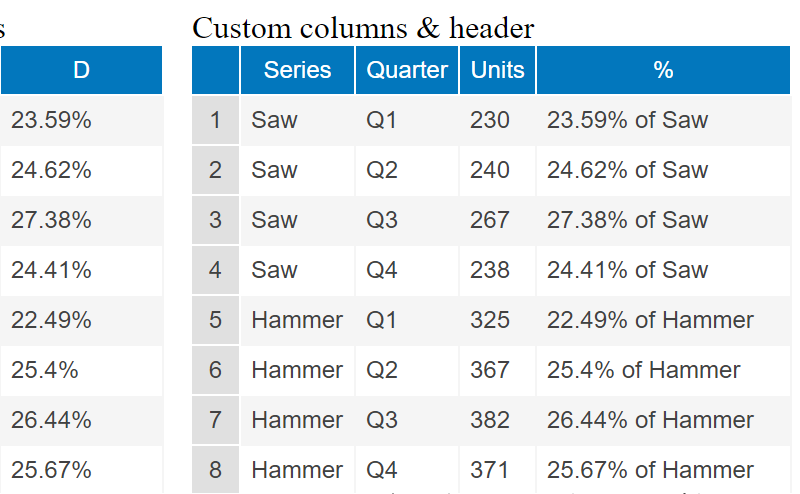Click the top-left corner header cell
The height and width of the screenshot is (494, 800).
215,70
